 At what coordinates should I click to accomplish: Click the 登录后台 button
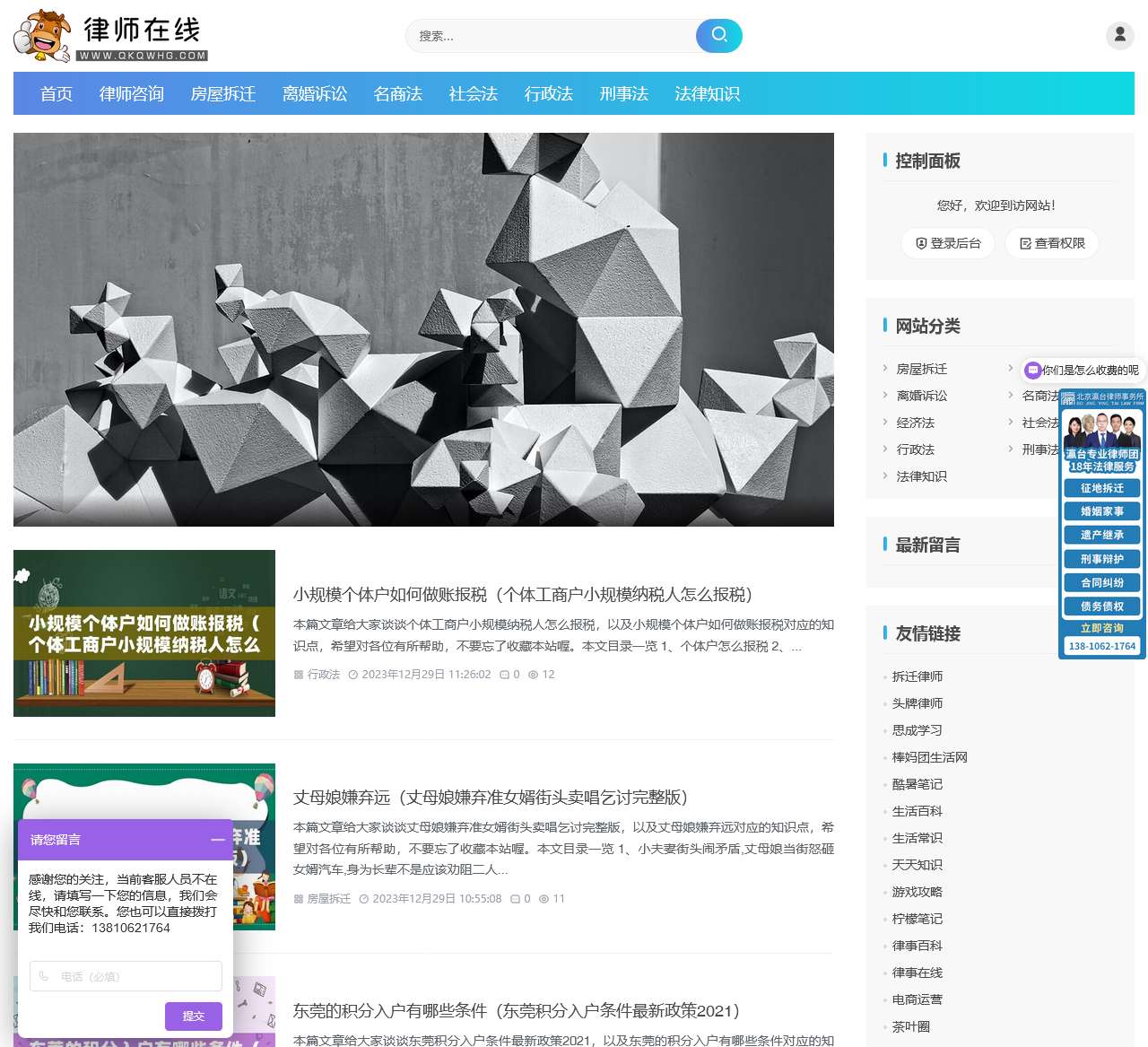point(948,243)
